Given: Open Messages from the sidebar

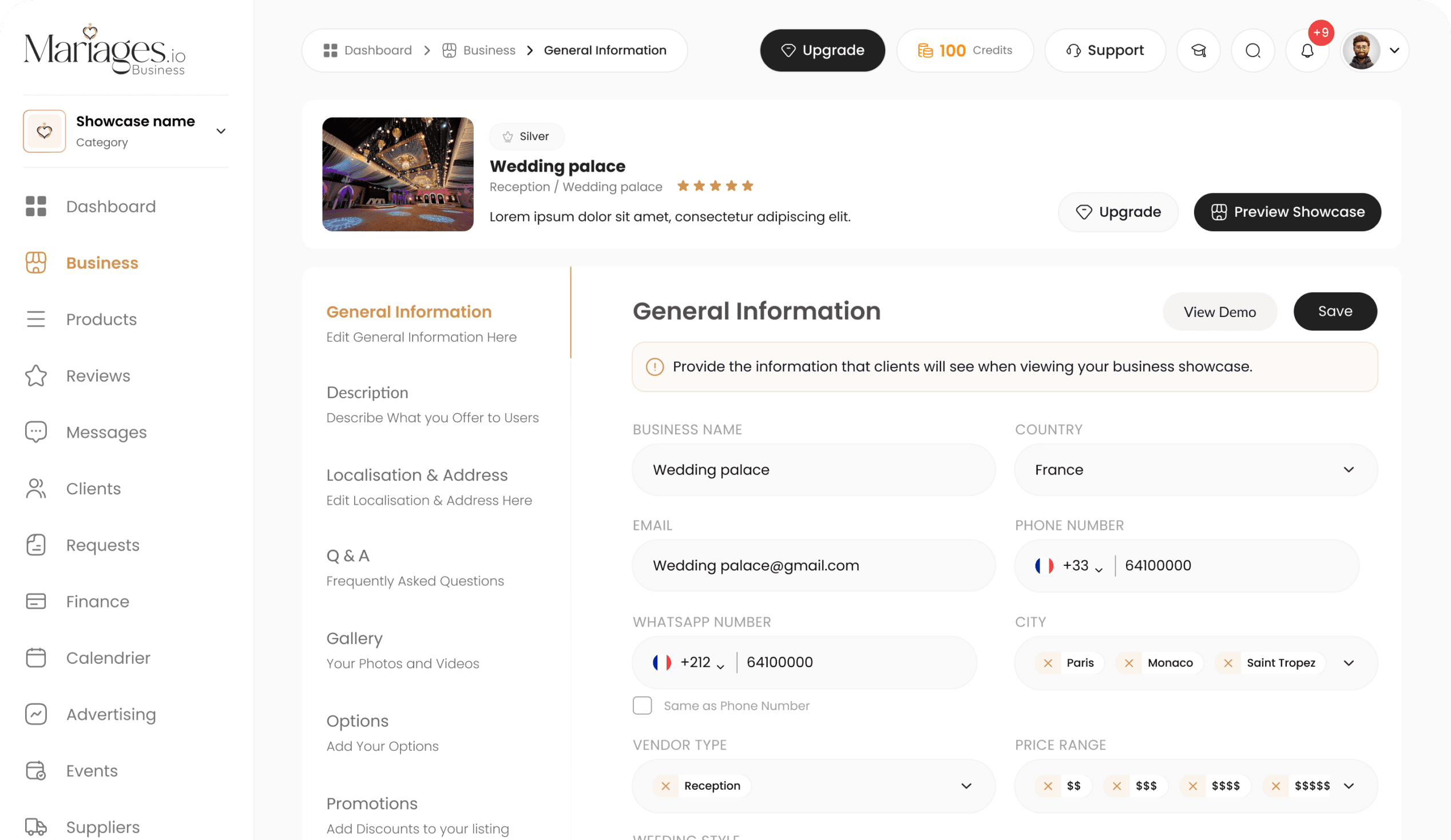Looking at the screenshot, I should (x=106, y=432).
